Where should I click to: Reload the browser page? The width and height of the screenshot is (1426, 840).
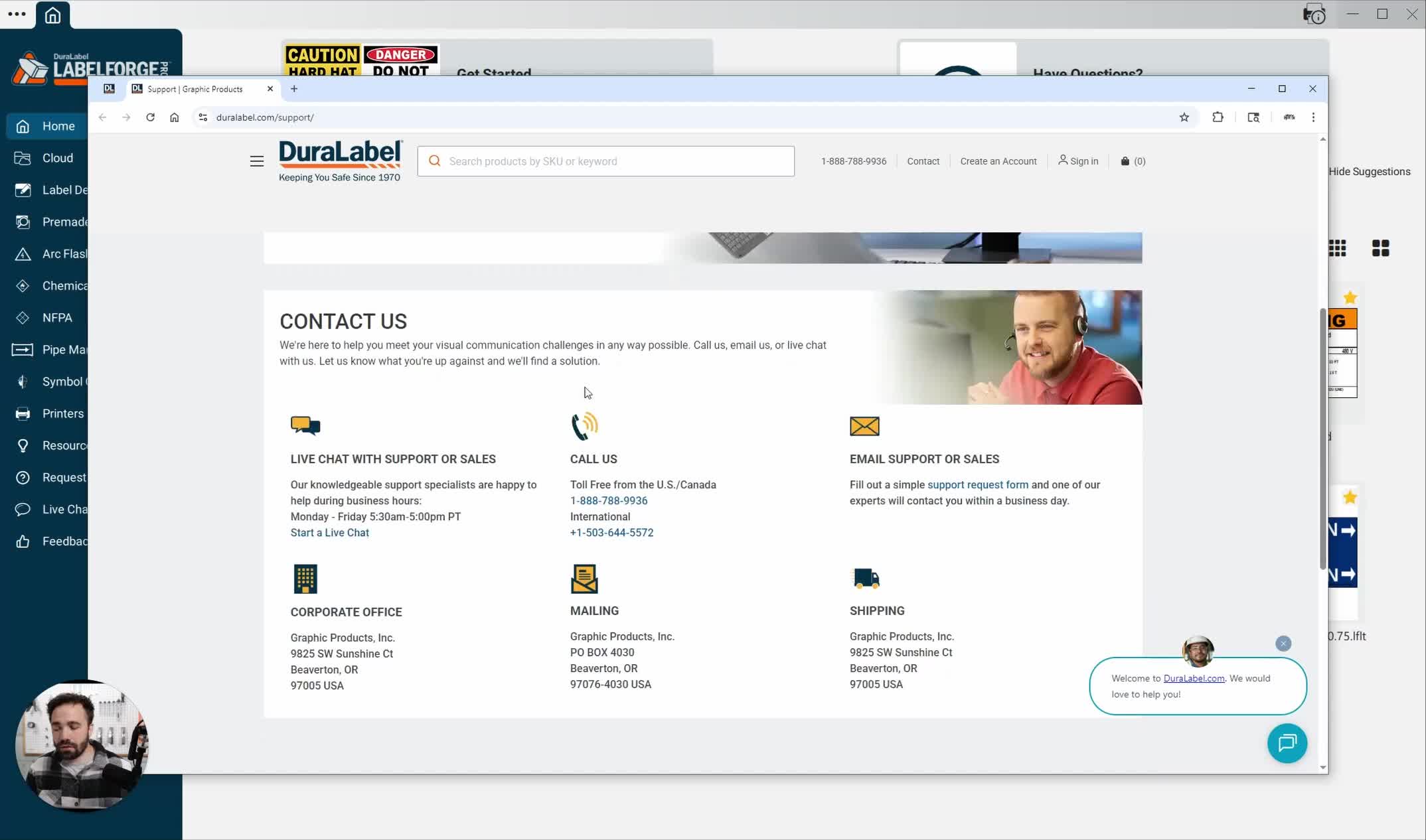[151, 117]
